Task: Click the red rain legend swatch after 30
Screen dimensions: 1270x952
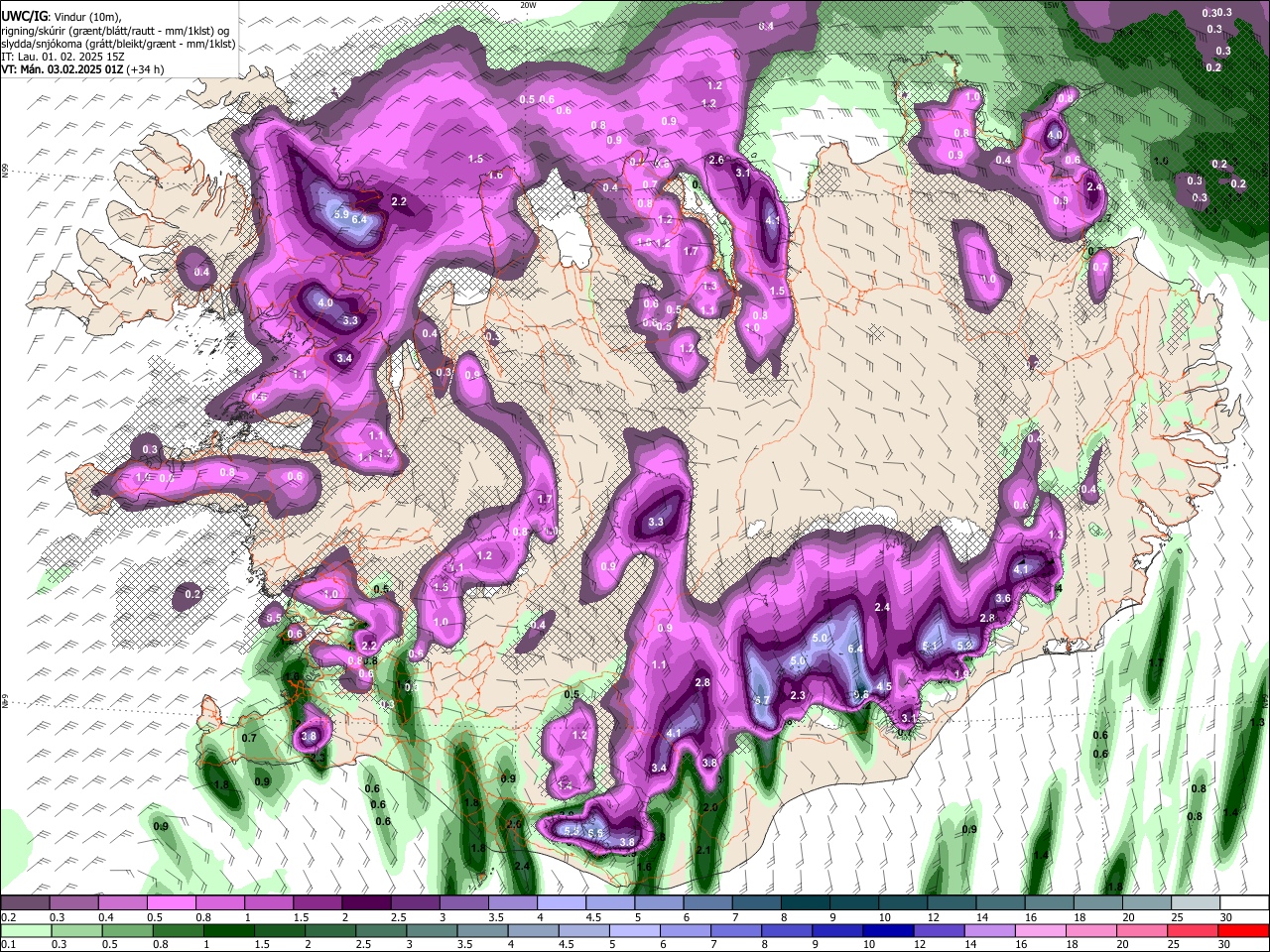Action: click(x=1244, y=931)
